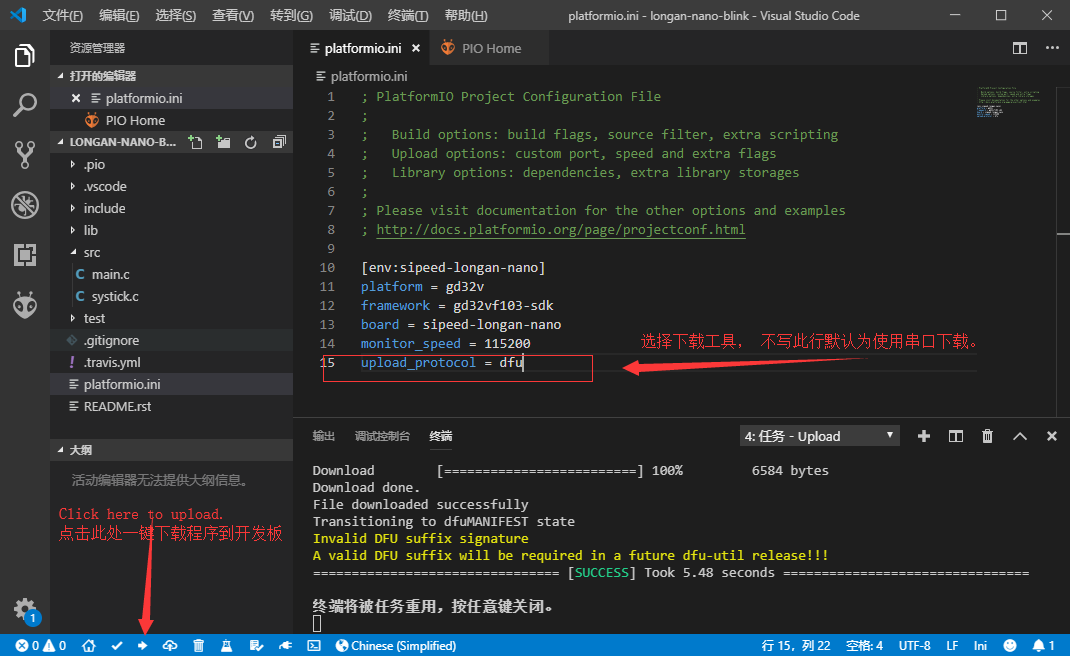
Task: Collapse the src folder
Action: pyautogui.click(x=72, y=253)
